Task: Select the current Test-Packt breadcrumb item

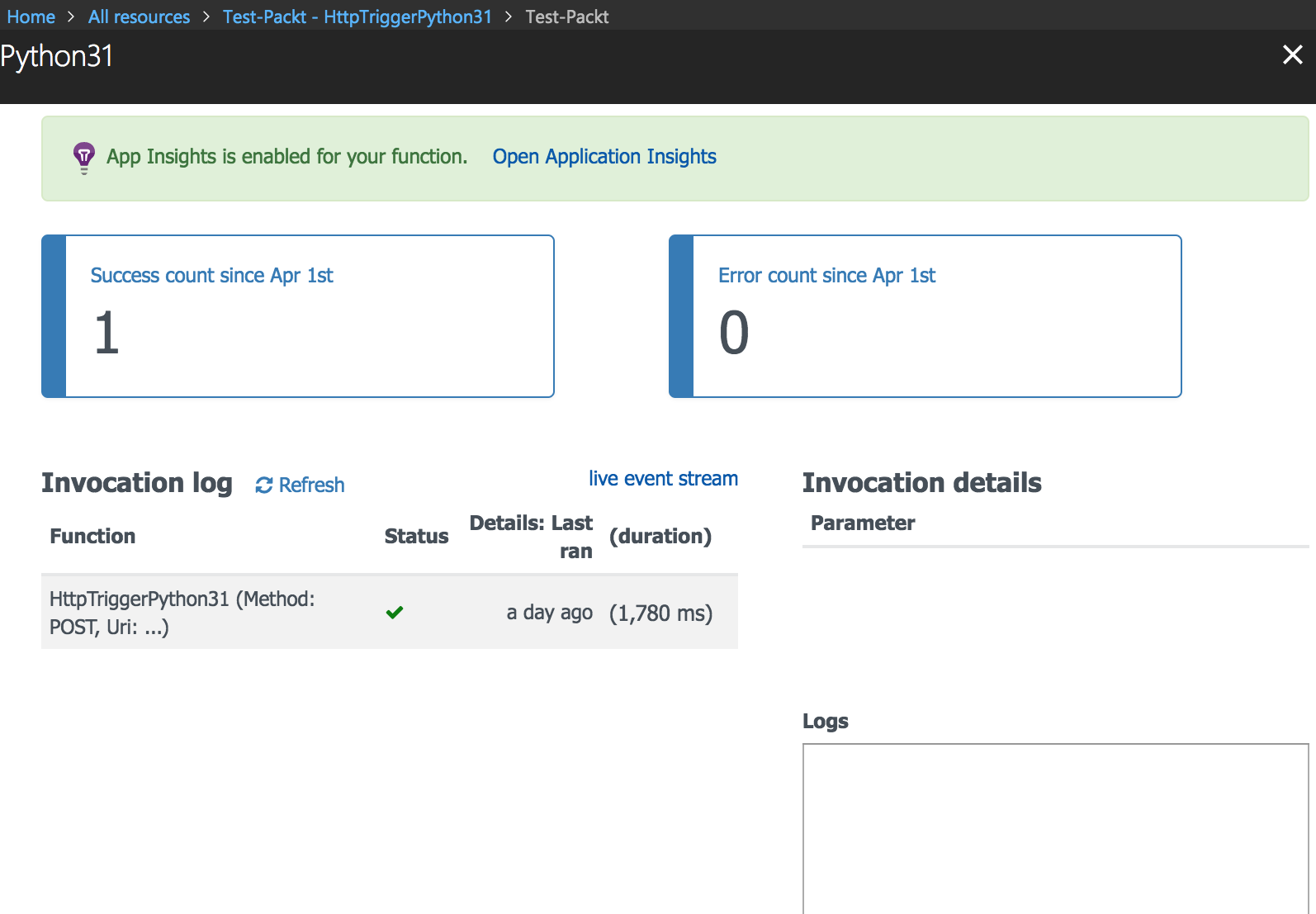Action: (567, 17)
